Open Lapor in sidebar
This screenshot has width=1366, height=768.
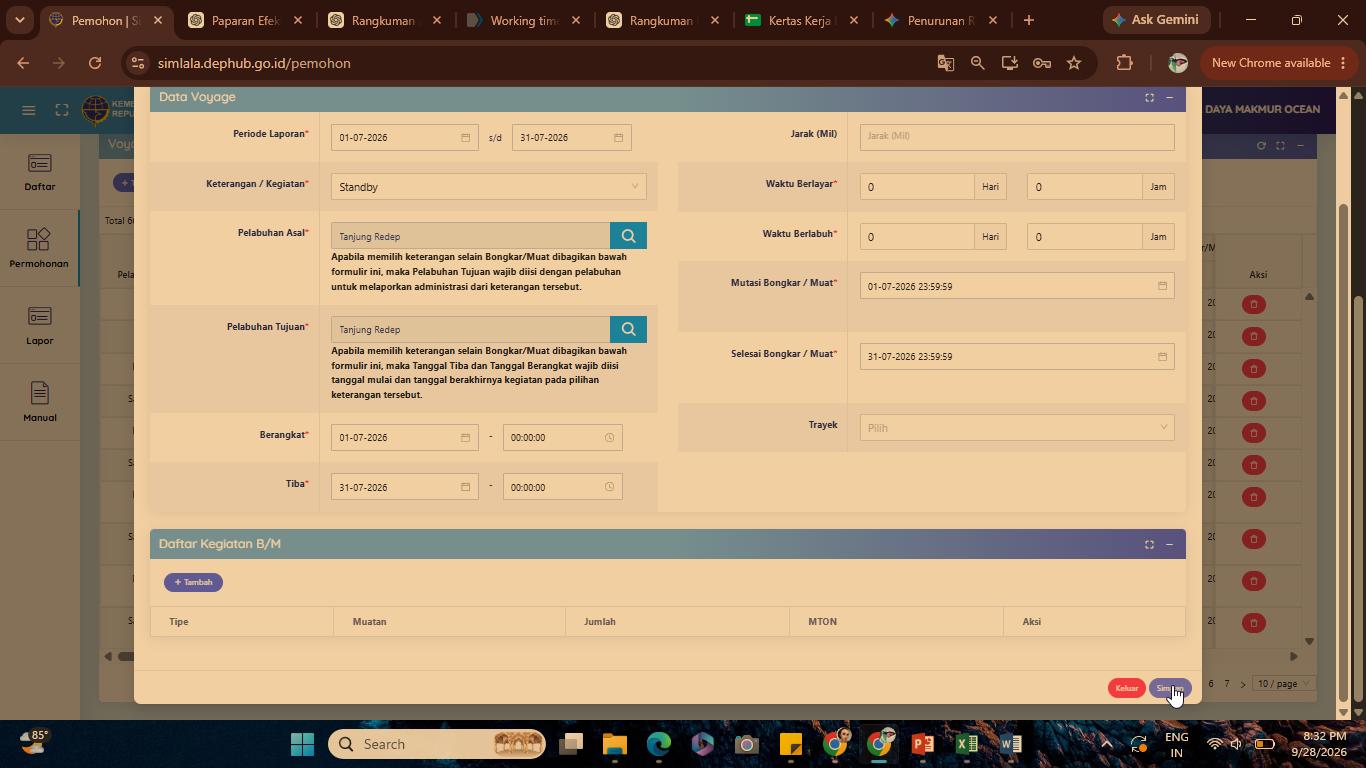pyautogui.click(x=40, y=326)
